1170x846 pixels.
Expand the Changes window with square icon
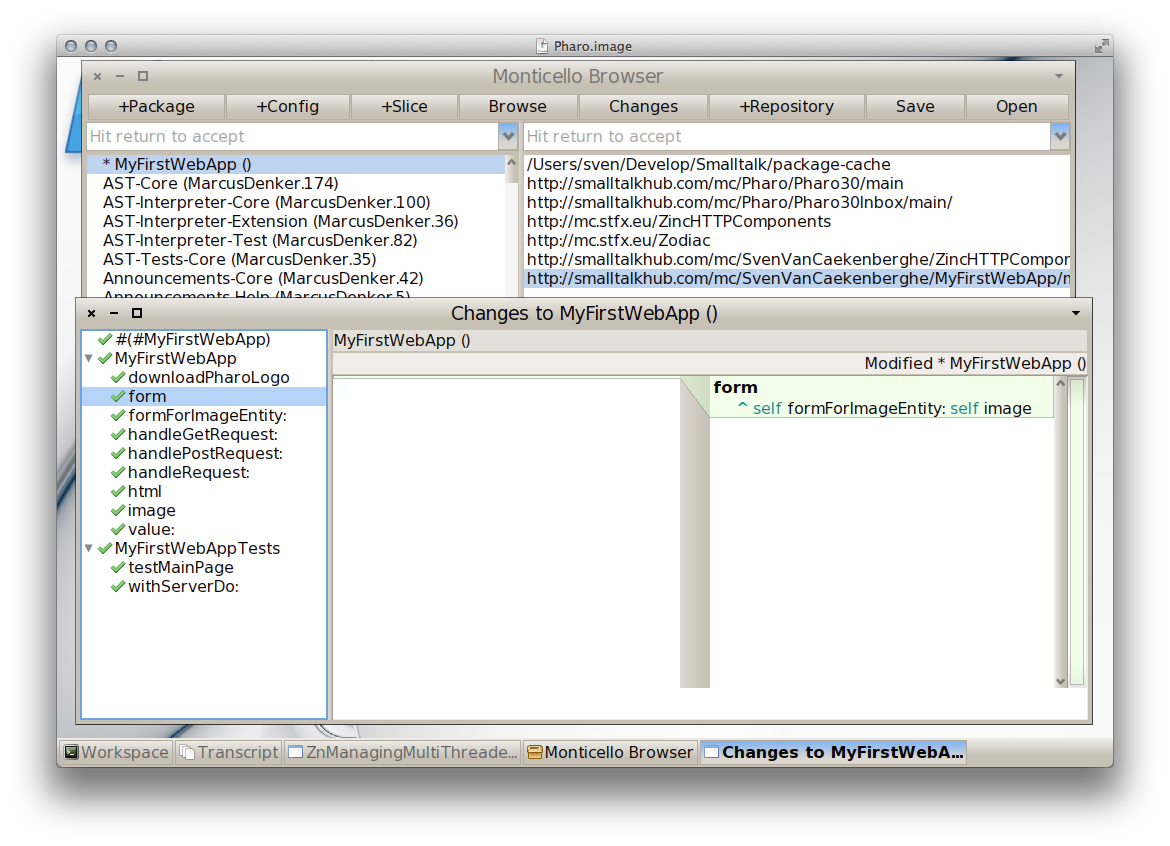[137, 313]
